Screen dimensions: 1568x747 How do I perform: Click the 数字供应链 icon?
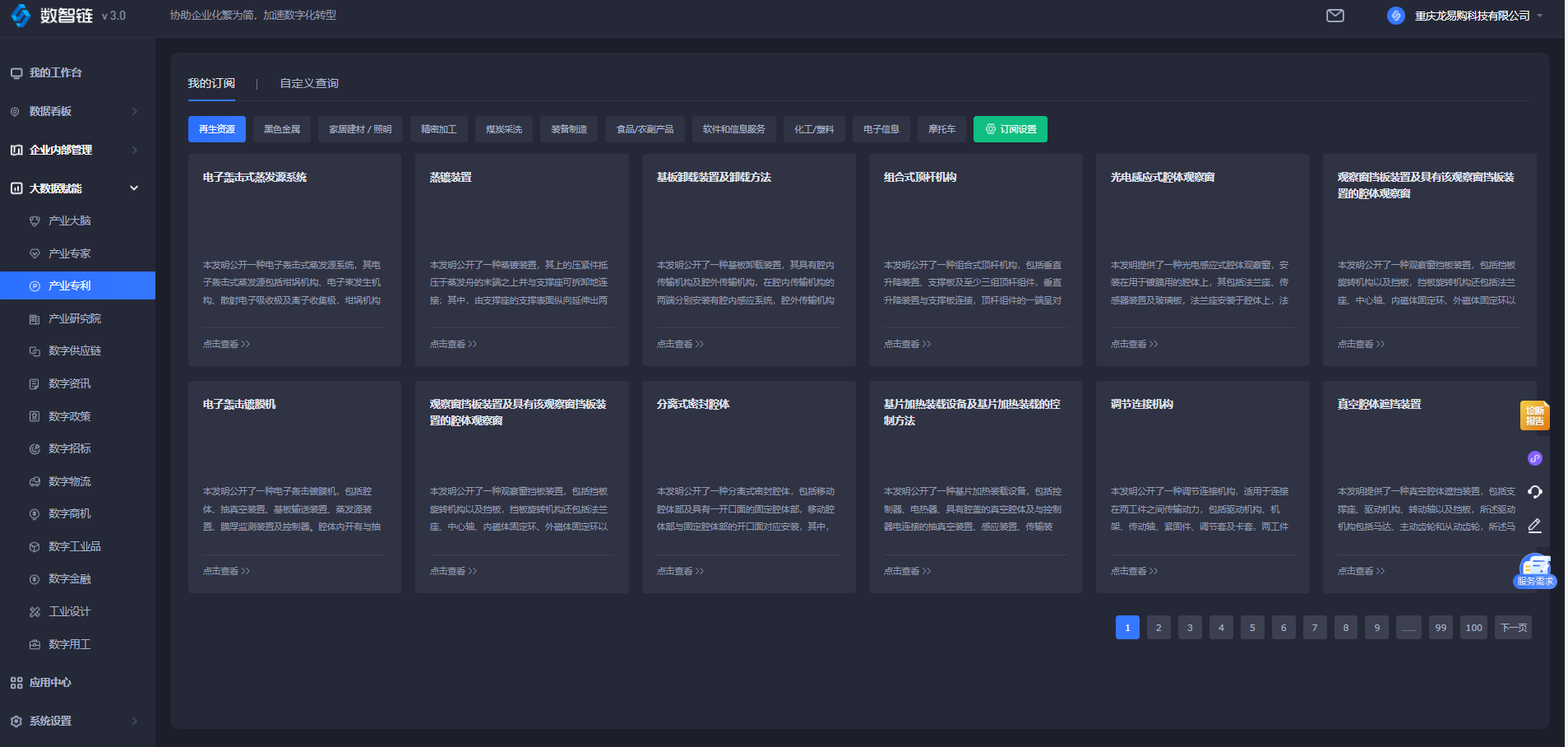tap(35, 351)
